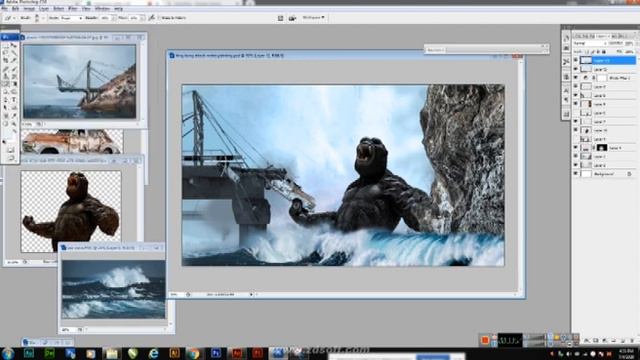Open Internet Explorer from taskbar
Screen dimensions: 640x360
pyautogui.click(x=154, y=353)
